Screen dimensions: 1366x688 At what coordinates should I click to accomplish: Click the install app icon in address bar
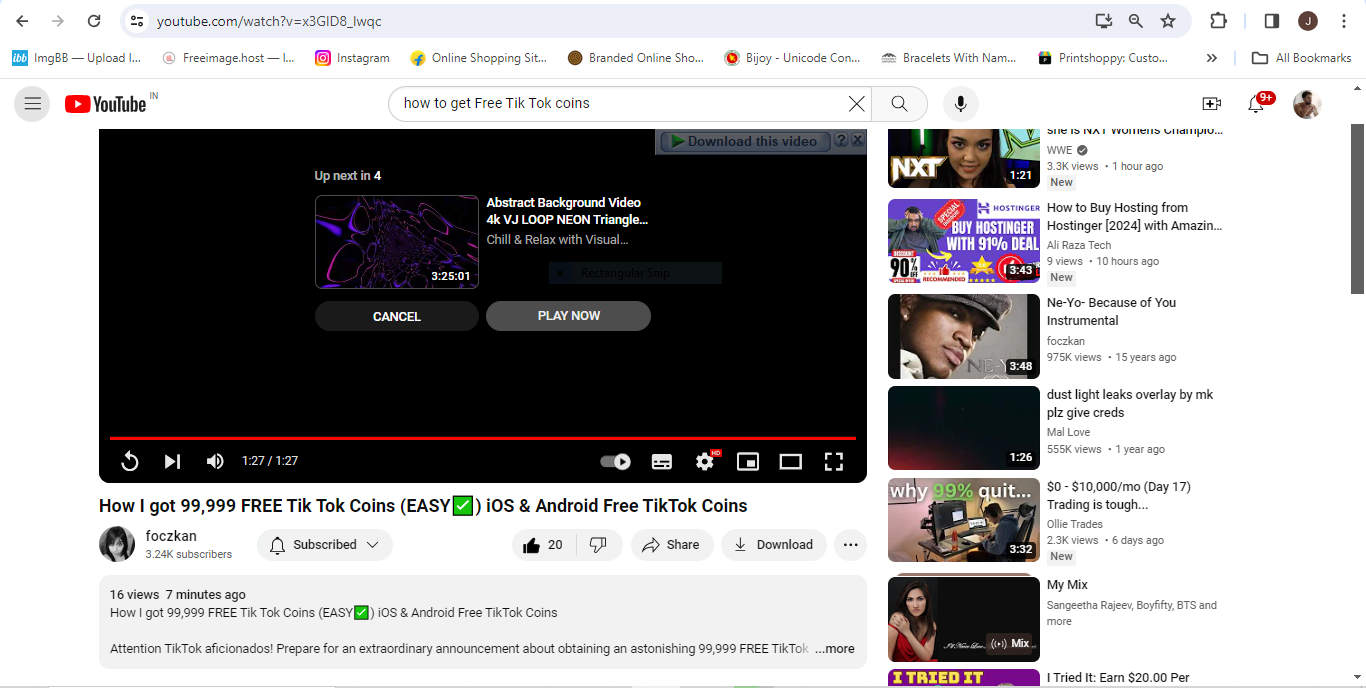coord(1104,21)
